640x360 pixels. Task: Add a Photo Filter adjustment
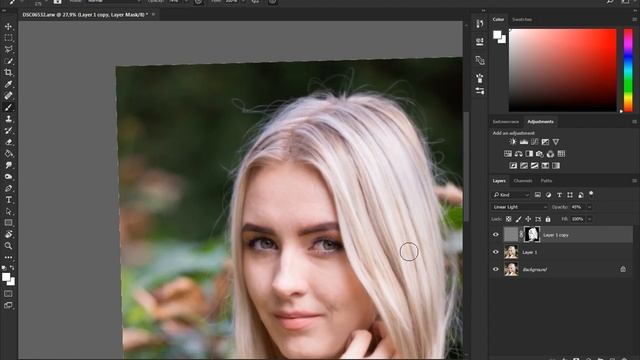(540, 153)
